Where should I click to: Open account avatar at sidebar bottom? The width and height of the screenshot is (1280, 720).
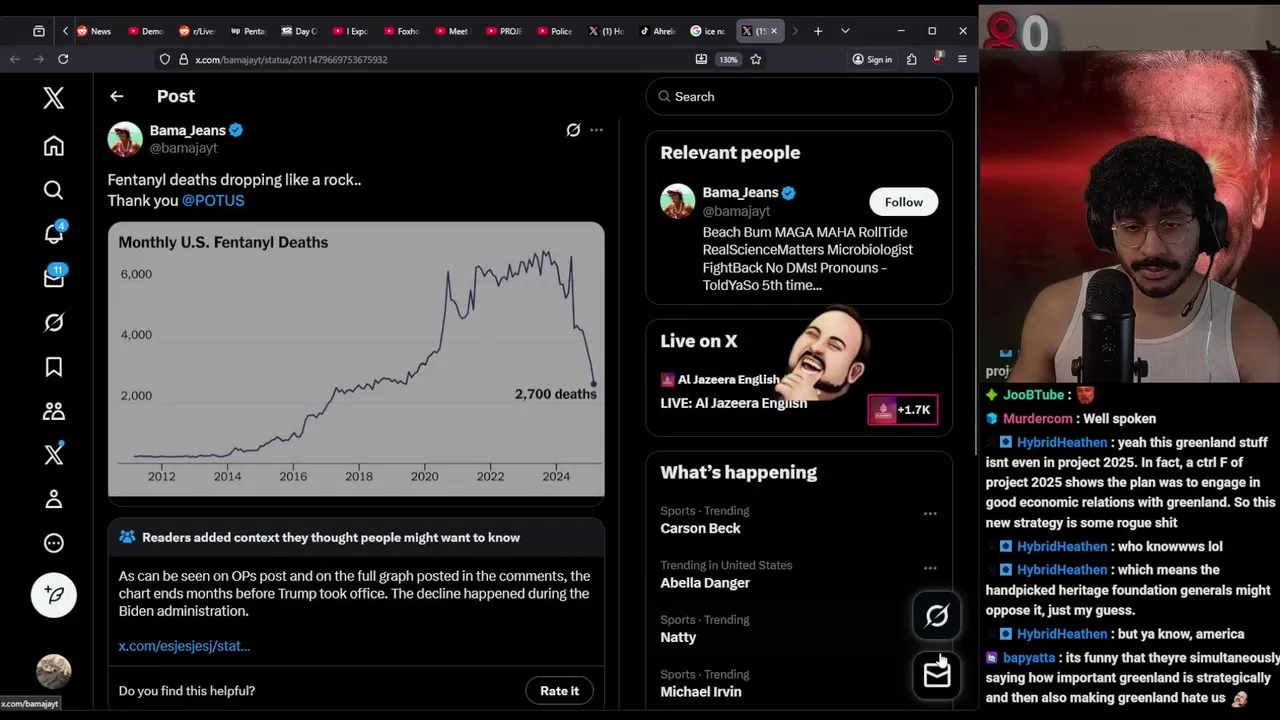(54, 672)
